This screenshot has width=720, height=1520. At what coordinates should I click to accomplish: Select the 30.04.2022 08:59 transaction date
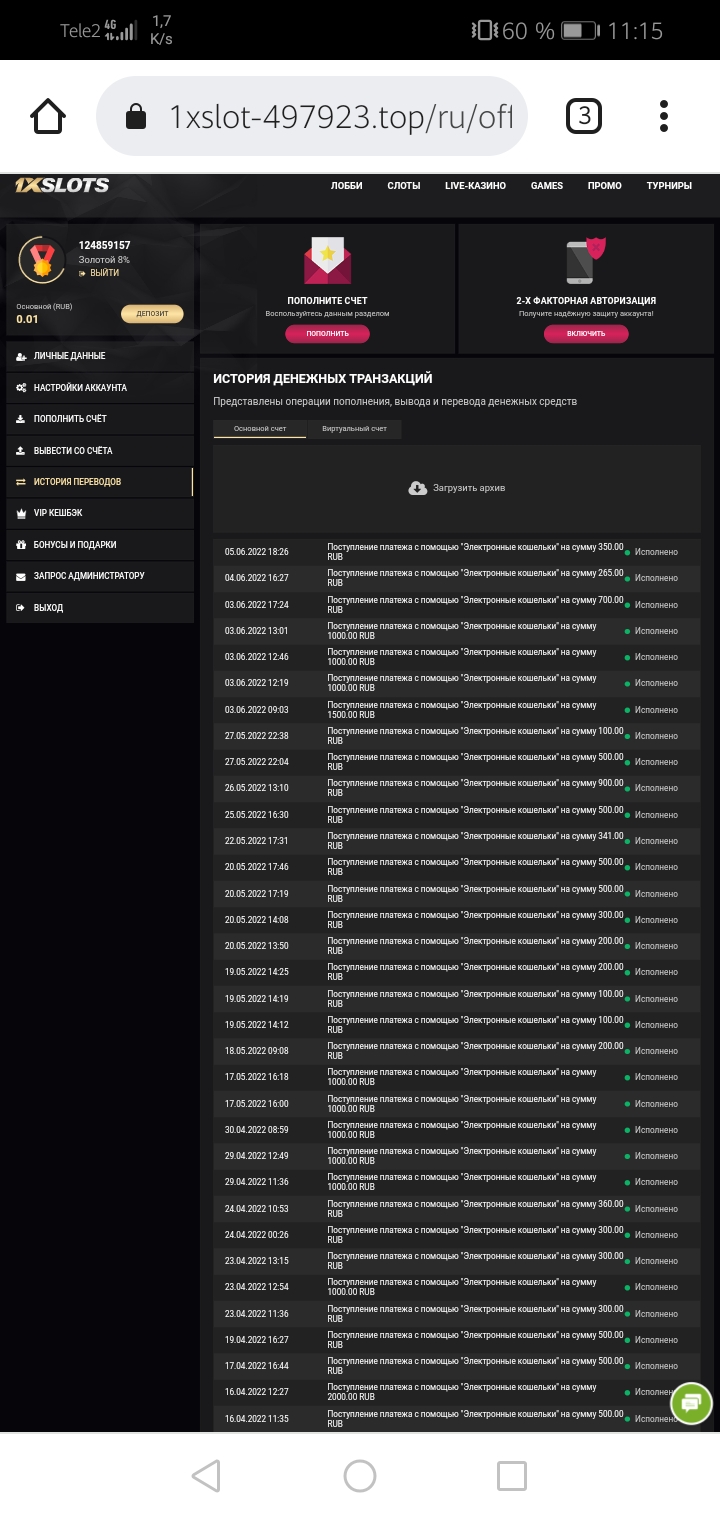coord(257,1130)
